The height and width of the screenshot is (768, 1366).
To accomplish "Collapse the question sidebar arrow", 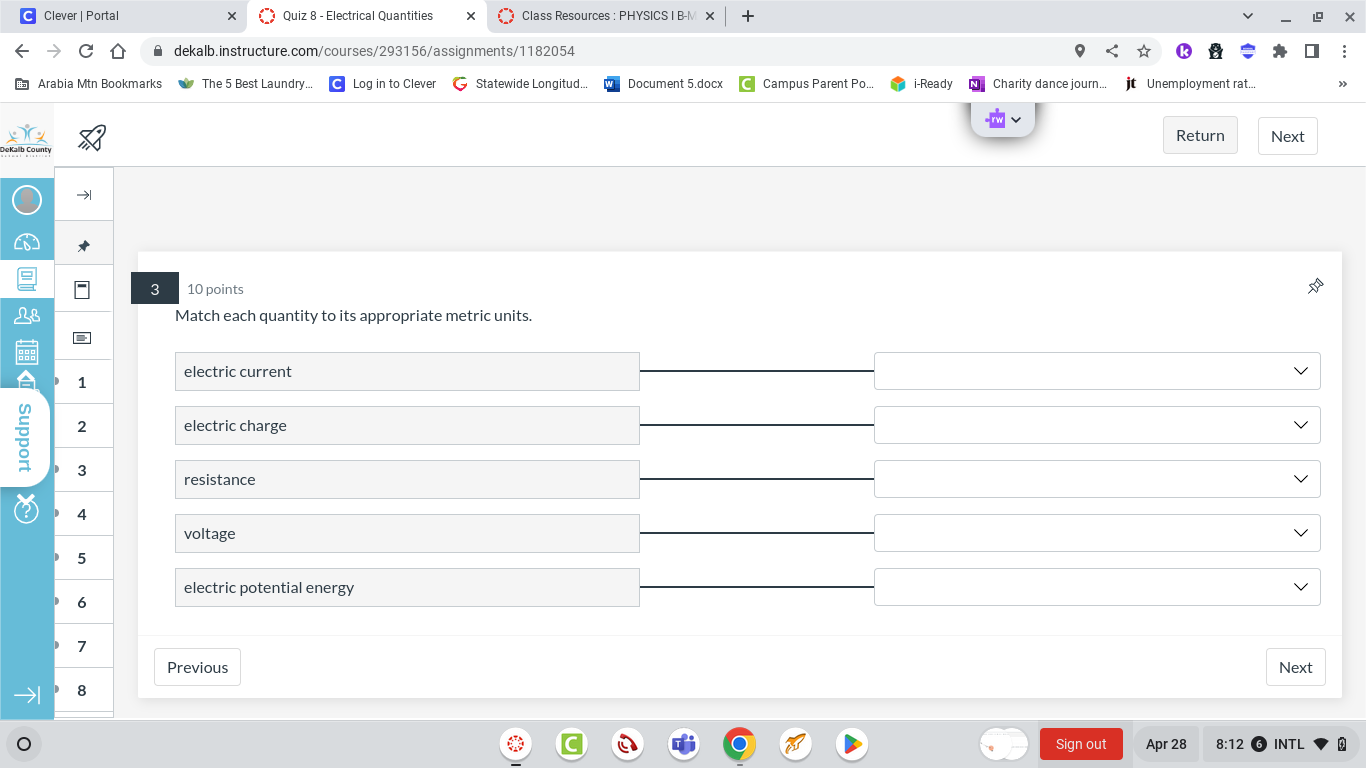I will (84, 195).
